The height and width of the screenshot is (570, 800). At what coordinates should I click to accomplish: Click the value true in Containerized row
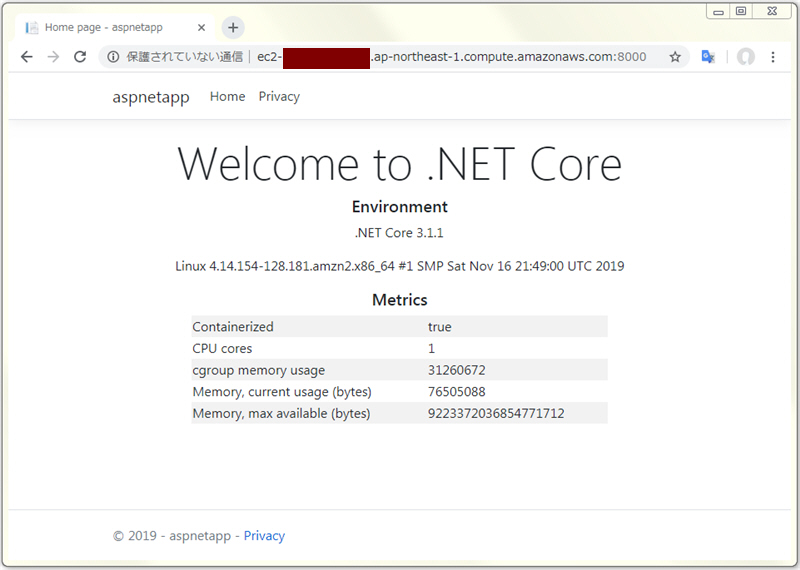440,327
